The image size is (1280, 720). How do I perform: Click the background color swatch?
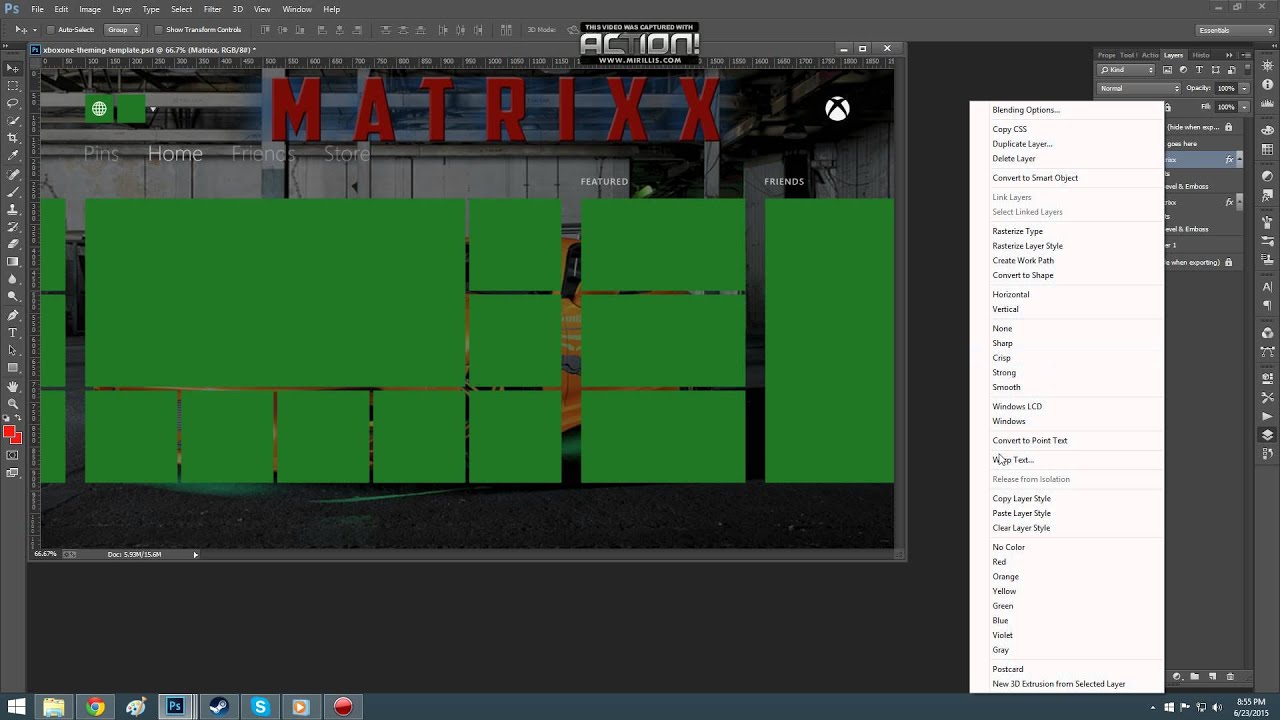pos(17,439)
